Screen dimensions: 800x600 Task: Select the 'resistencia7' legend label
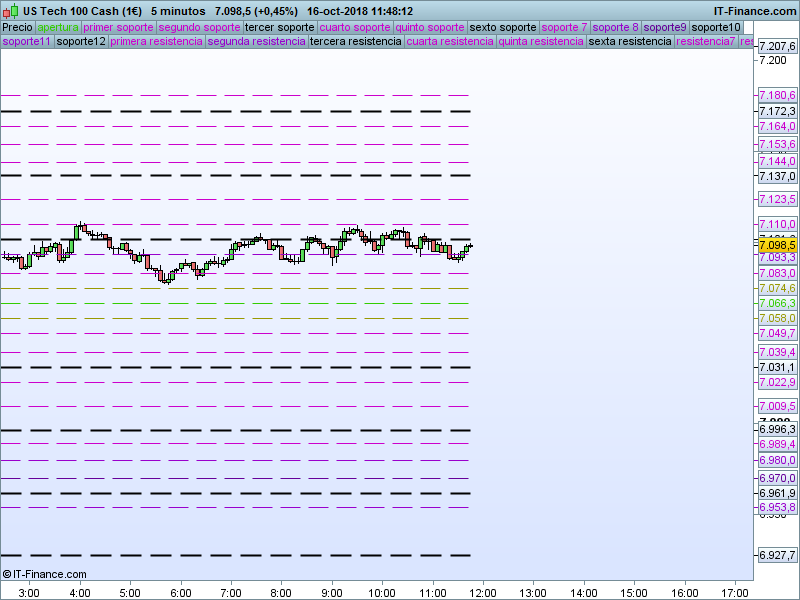click(x=706, y=41)
